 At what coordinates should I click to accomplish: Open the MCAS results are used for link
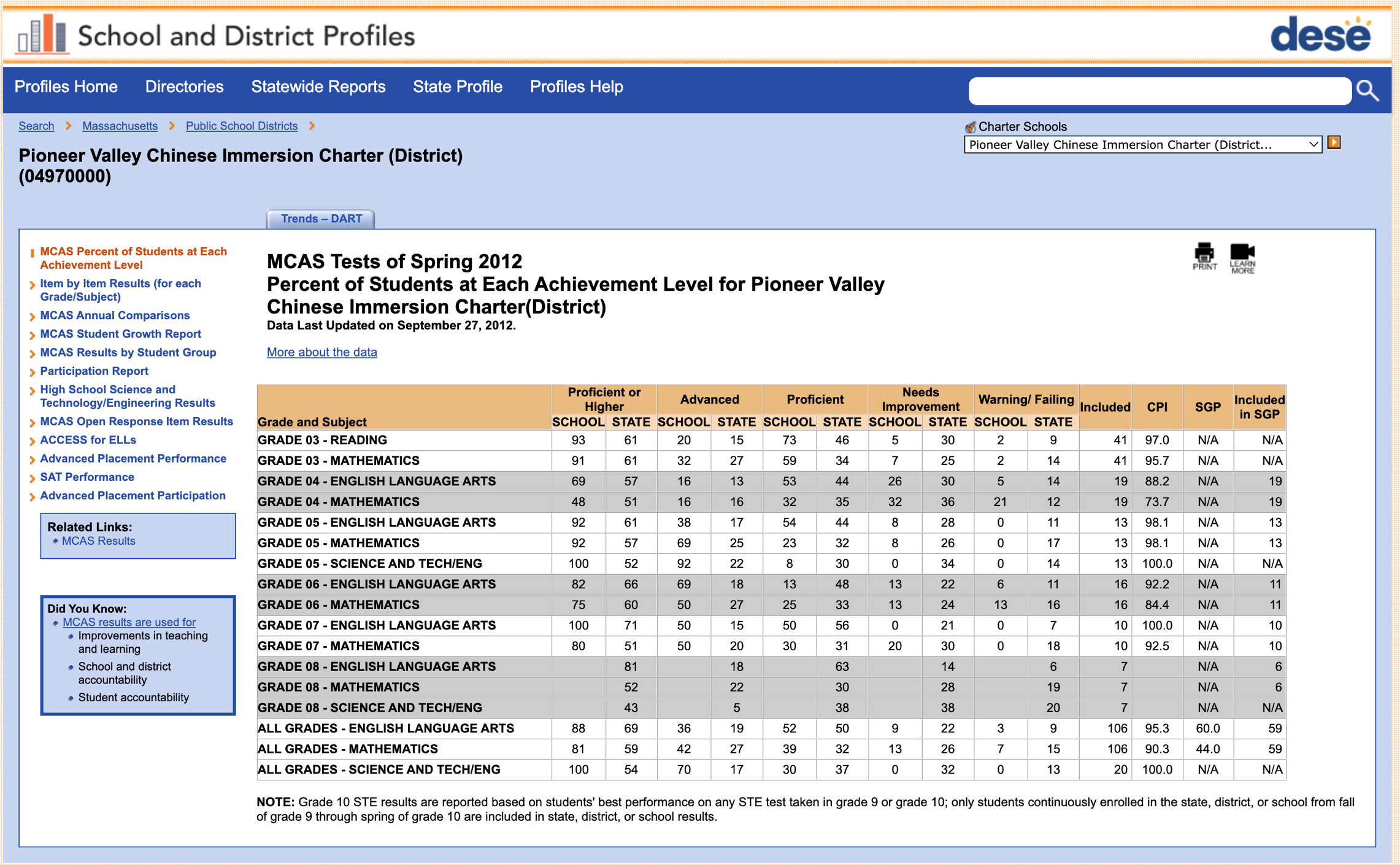(x=129, y=622)
